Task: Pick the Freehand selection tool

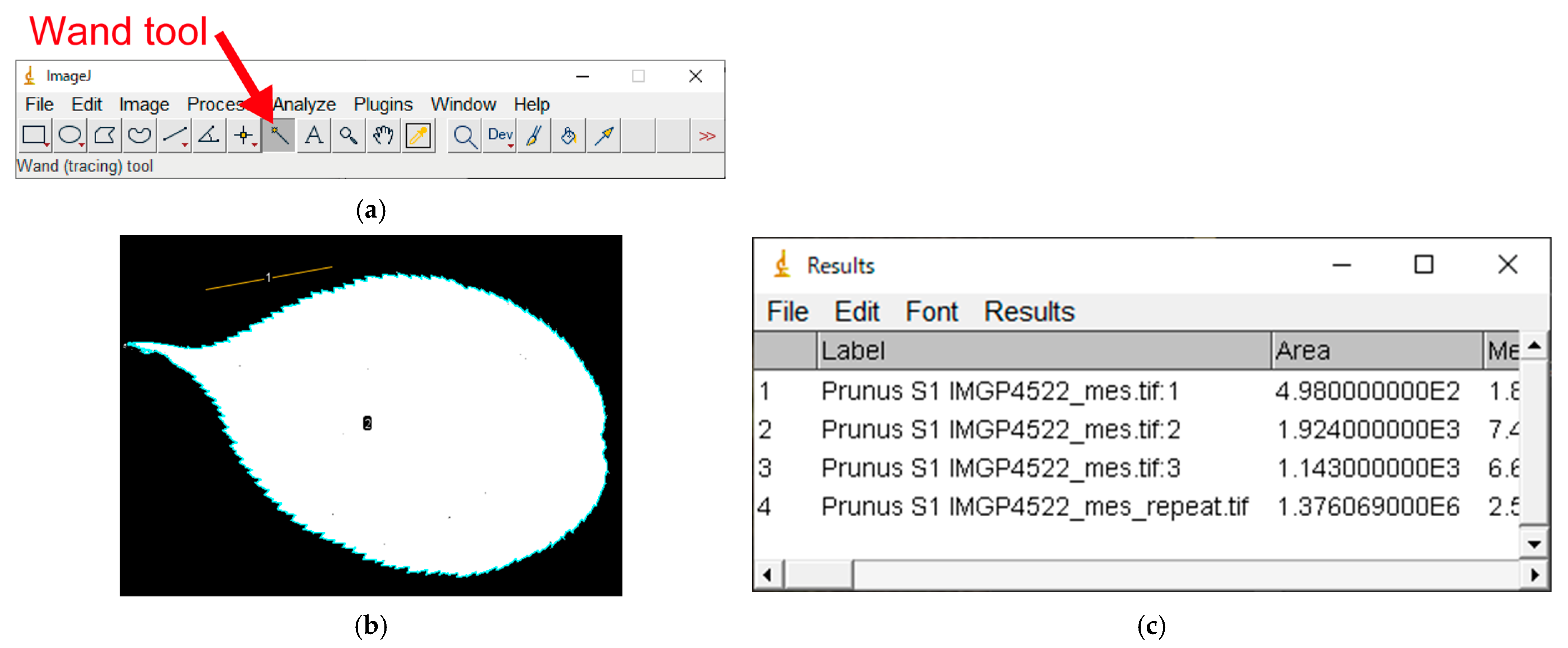Action: 139,135
